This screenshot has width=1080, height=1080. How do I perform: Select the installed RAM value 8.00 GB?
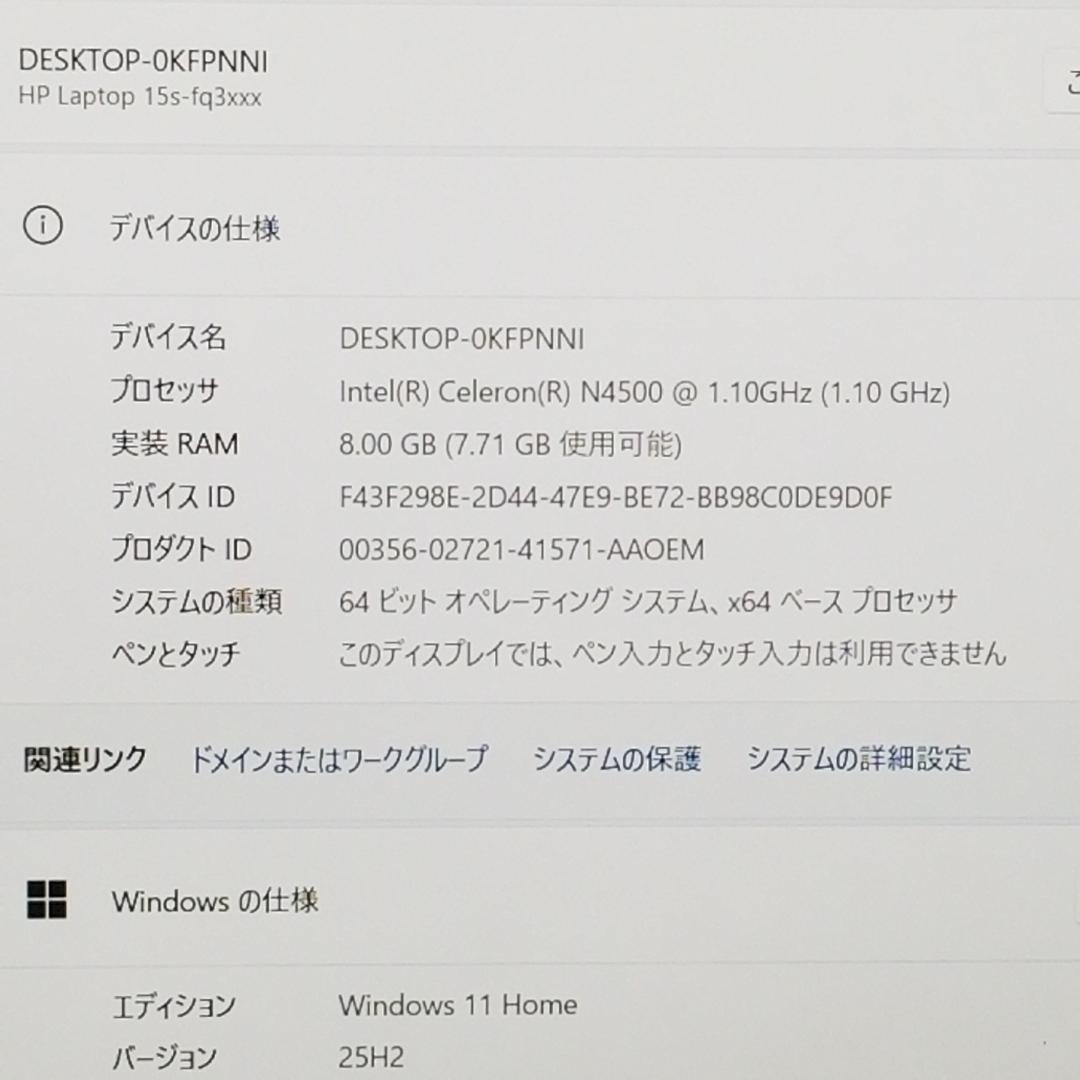pos(512,444)
